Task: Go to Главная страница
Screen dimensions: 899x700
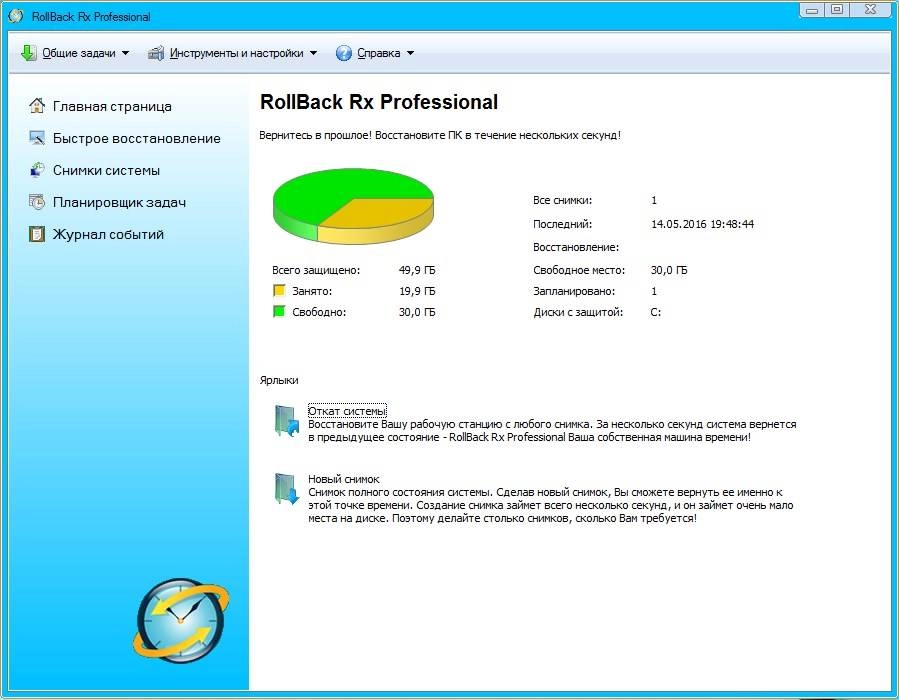Action: [112, 106]
